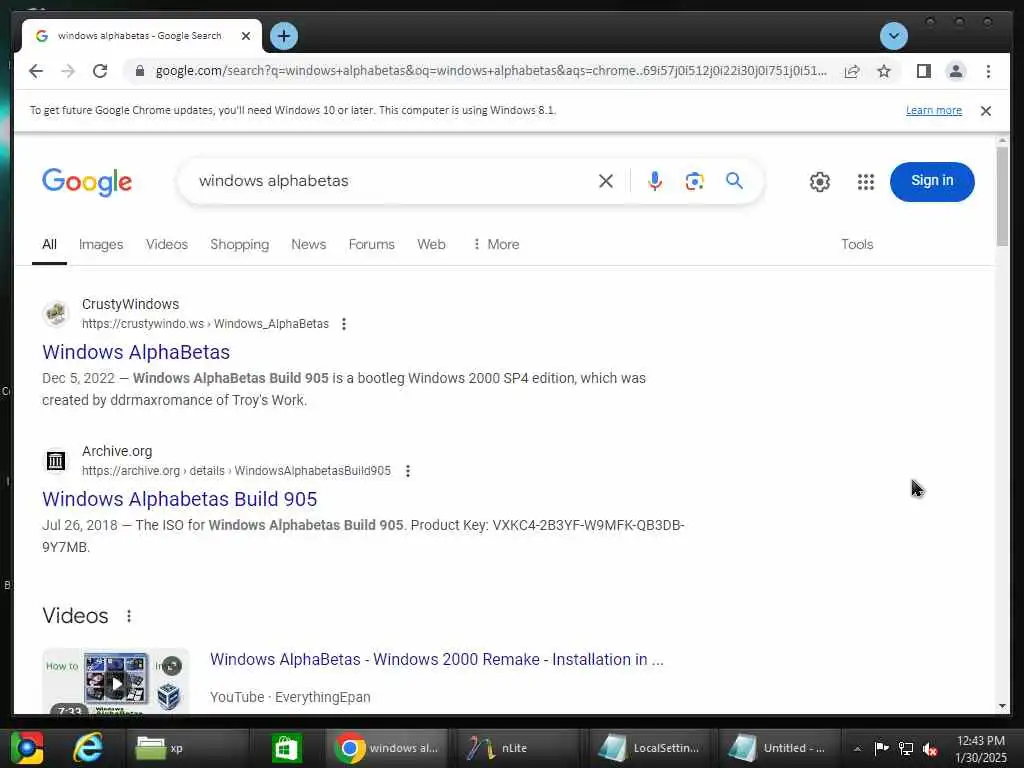Open the taskbar clock showing 12:43 PM
Viewport: 1024px width, 768px height.
pos(981,749)
